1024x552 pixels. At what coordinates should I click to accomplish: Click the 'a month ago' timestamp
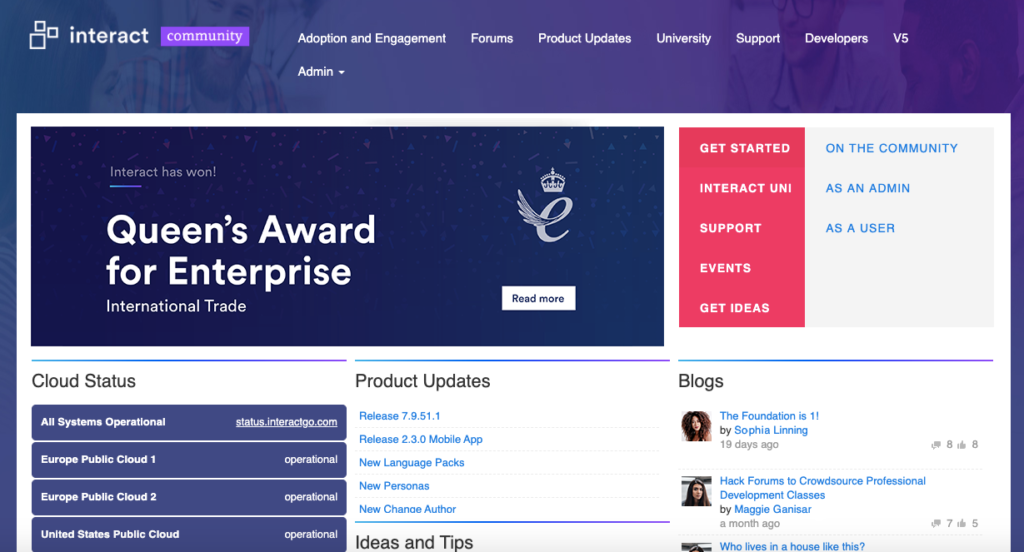coord(750,523)
